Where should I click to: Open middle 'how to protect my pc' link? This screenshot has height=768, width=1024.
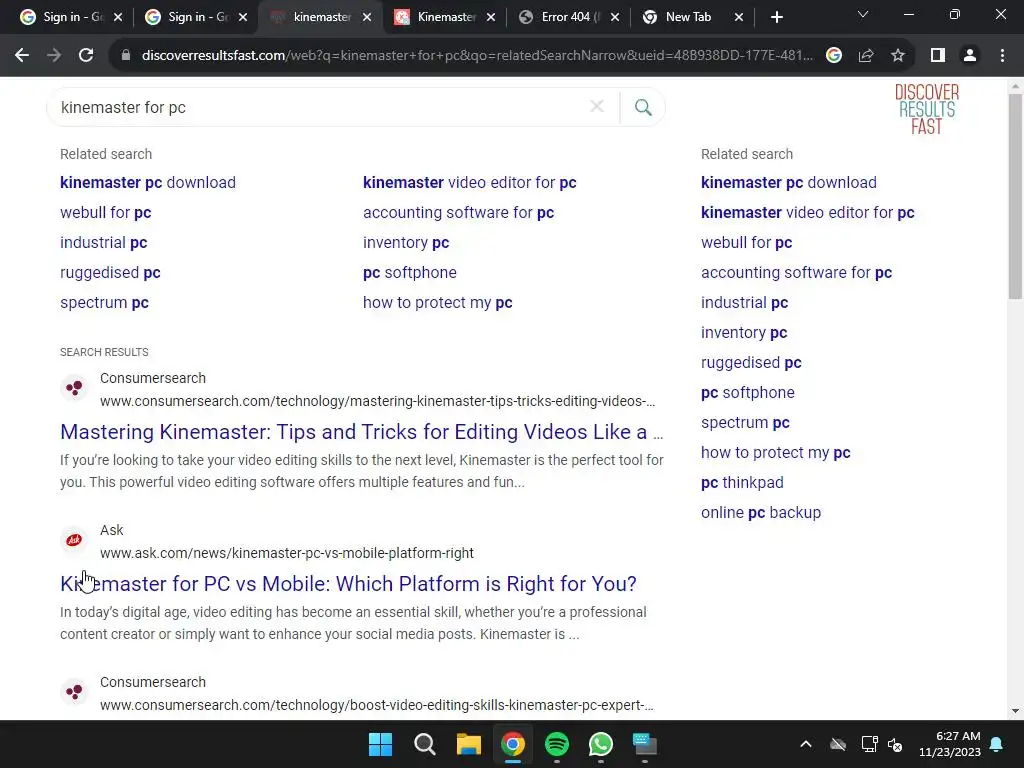tap(438, 302)
